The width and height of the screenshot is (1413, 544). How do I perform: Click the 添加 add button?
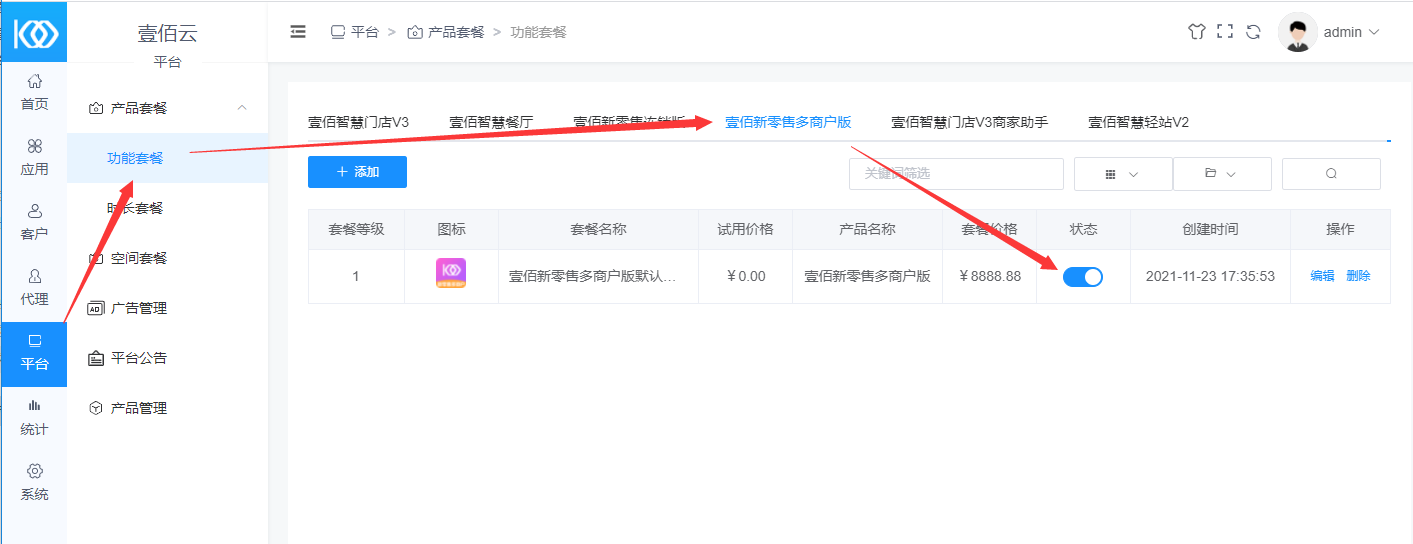357,172
